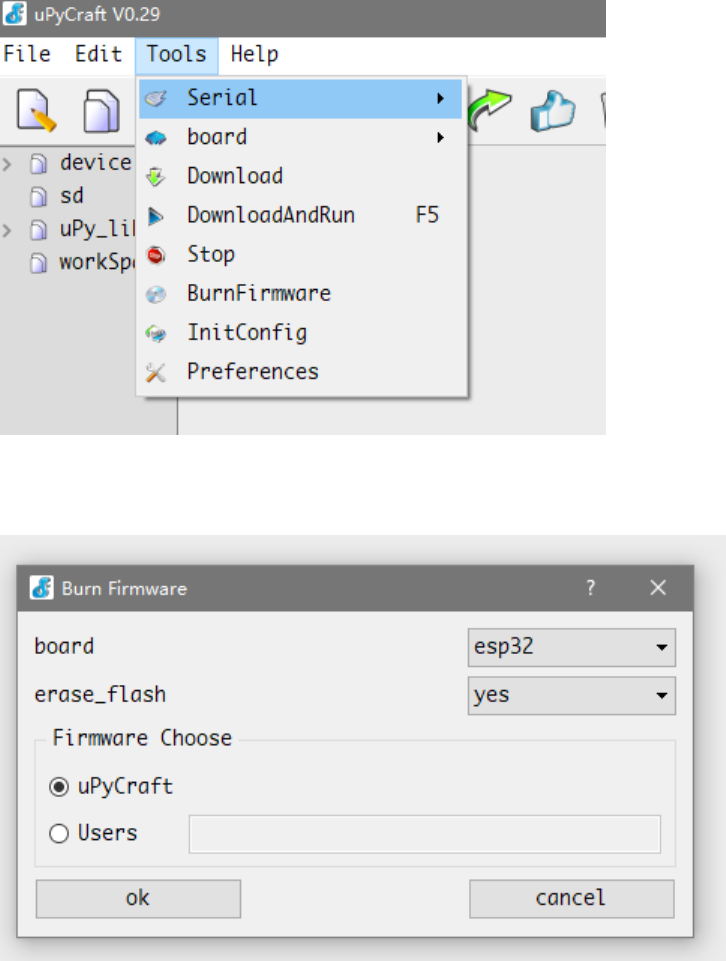Select the workSpace tree item
The height and width of the screenshot is (961, 726).
[97, 263]
